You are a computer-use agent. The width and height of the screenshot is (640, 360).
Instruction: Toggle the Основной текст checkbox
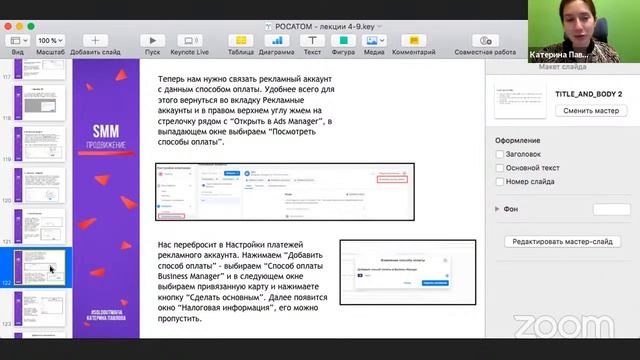500,168
